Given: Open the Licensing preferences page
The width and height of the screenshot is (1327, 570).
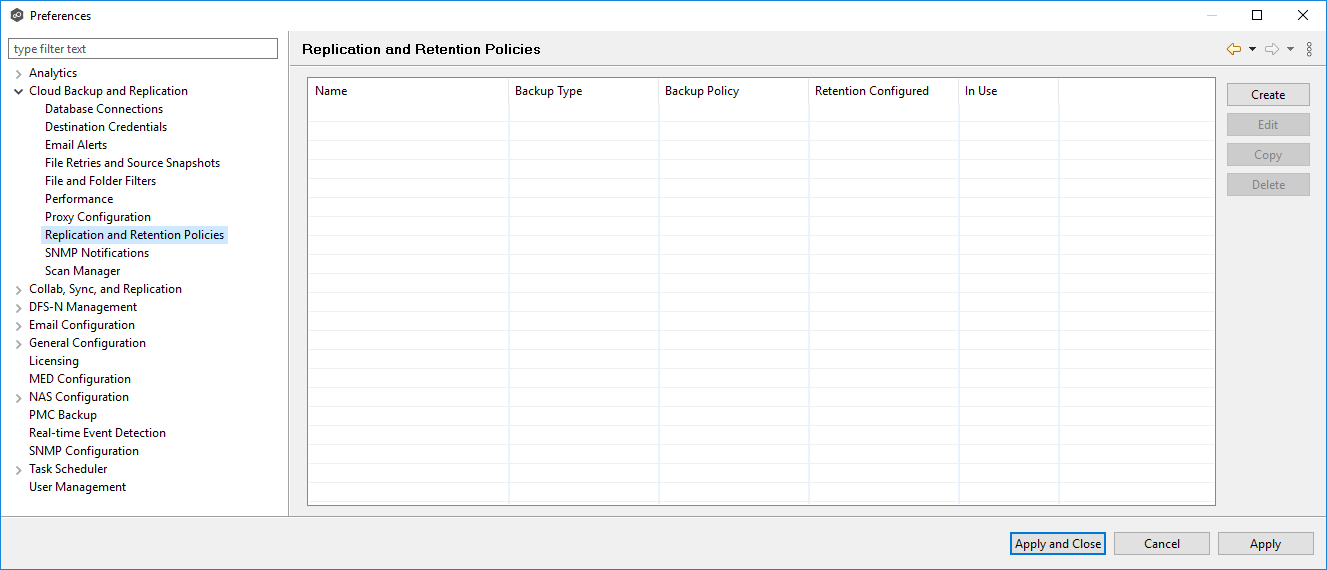Looking at the screenshot, I should click(54, 361).
